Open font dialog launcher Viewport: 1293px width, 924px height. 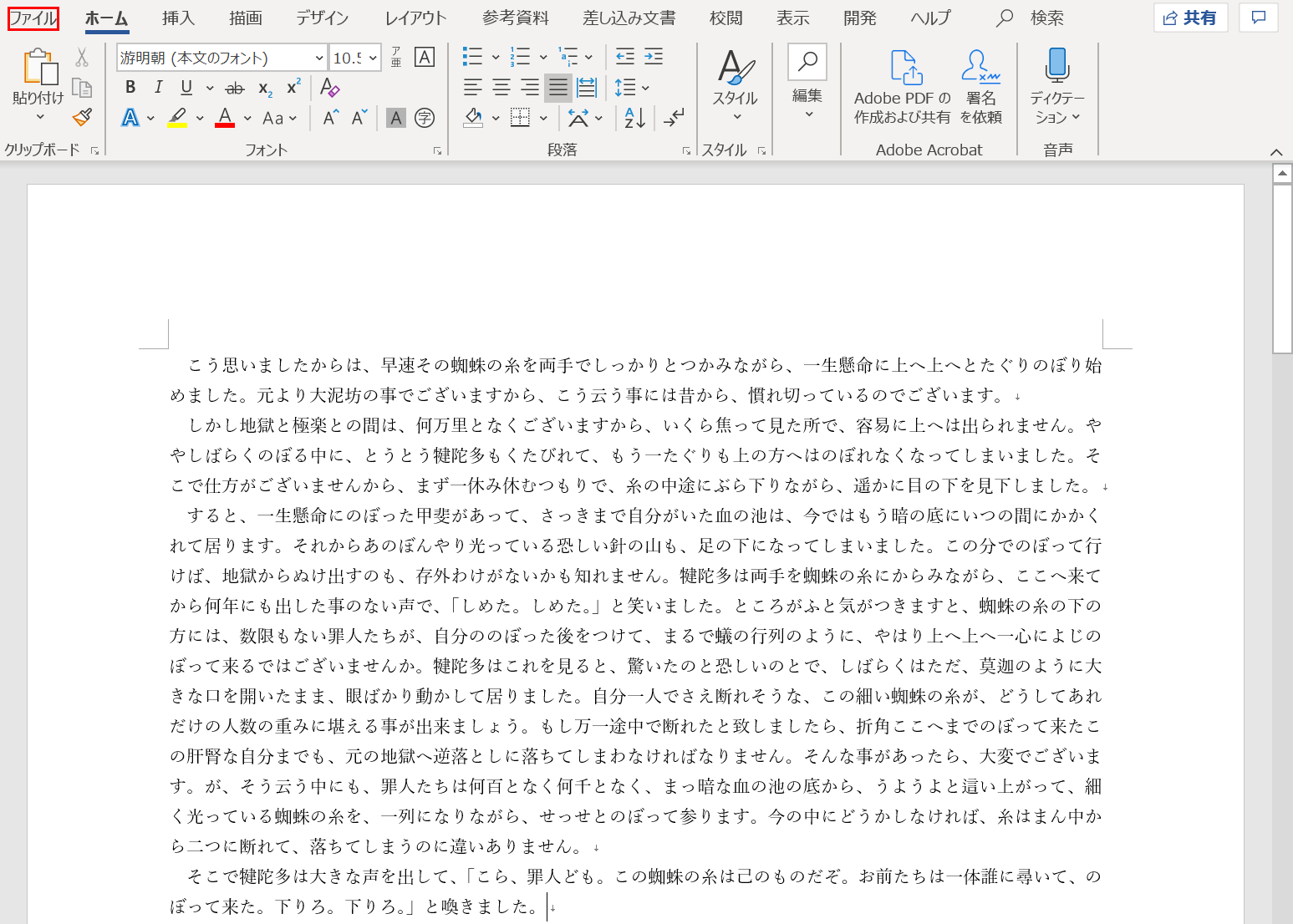[437, 151]
